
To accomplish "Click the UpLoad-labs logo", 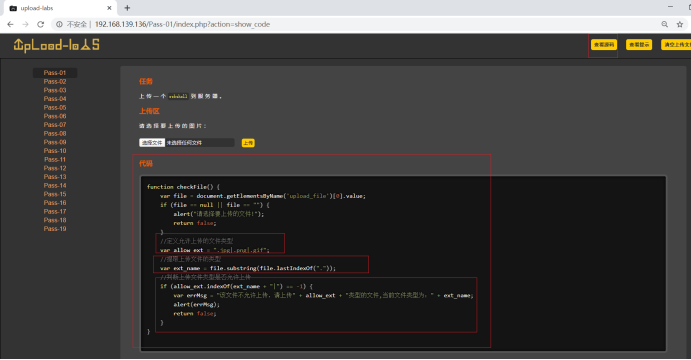I will [x=56, y=45].
